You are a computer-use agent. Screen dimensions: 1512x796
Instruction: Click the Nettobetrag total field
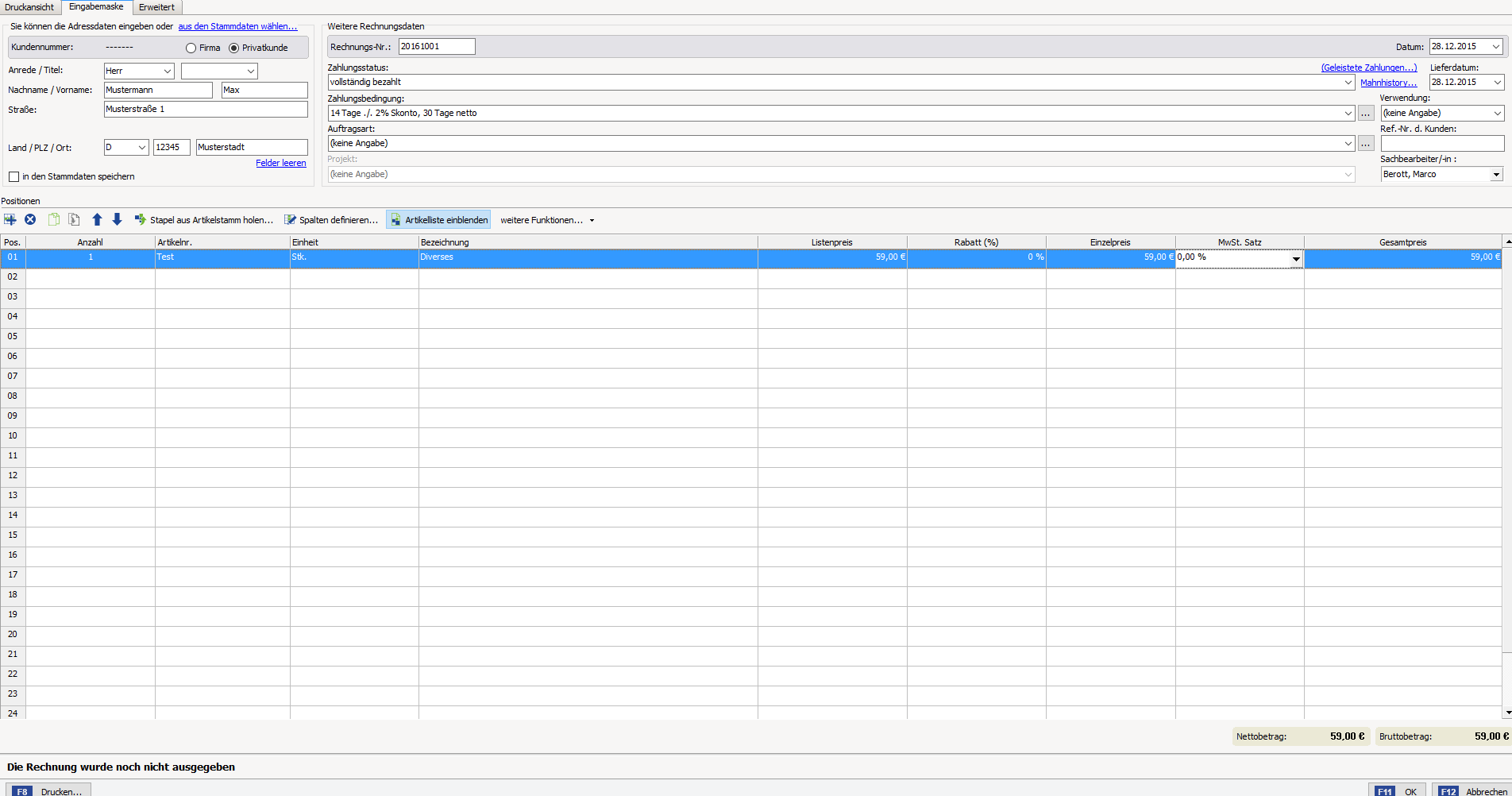[x=1301, y=736]
